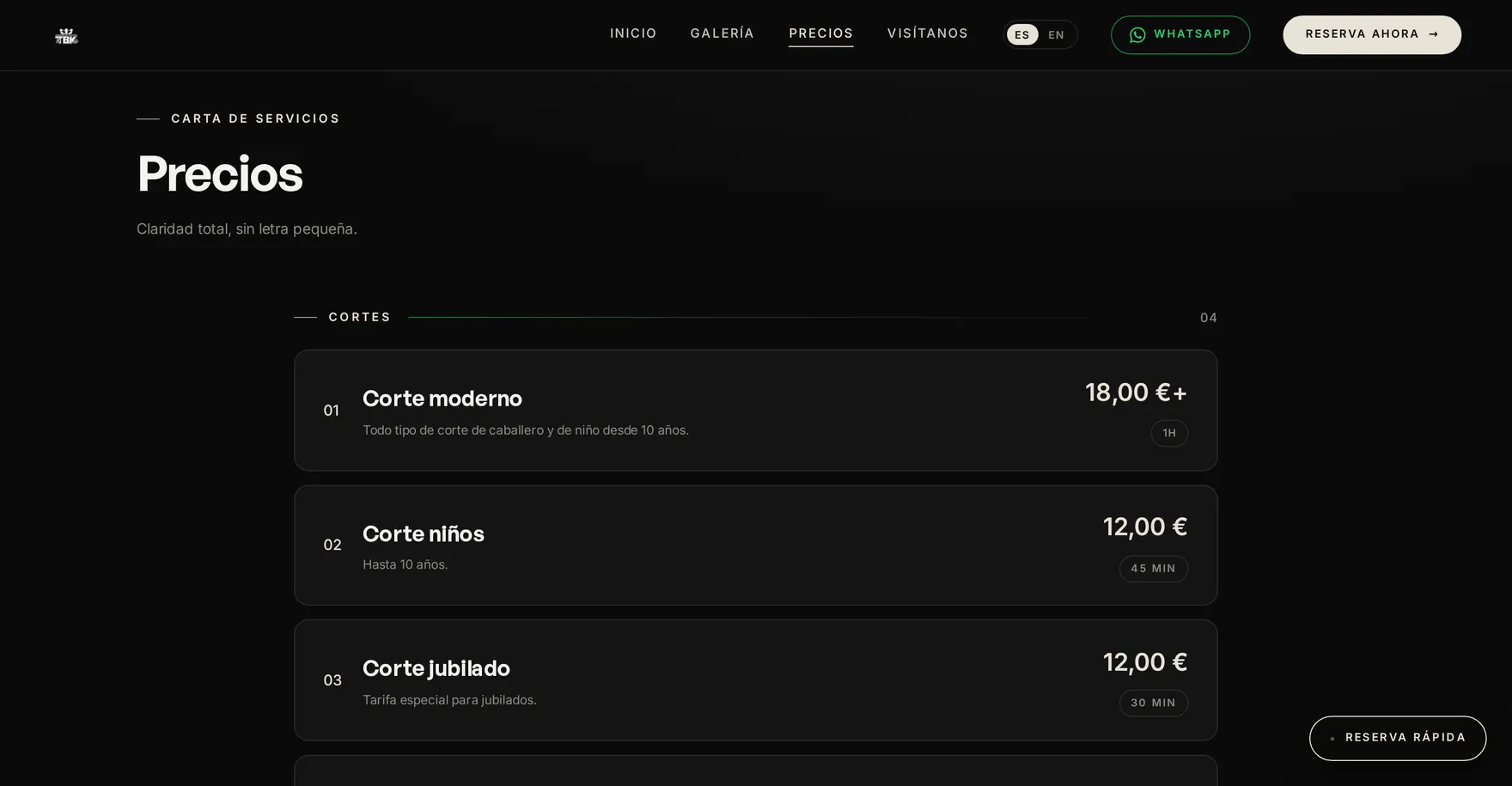Select the Corte niños service card
Viewport: 1512px width, 786px height.
click(x=756, y=545)
